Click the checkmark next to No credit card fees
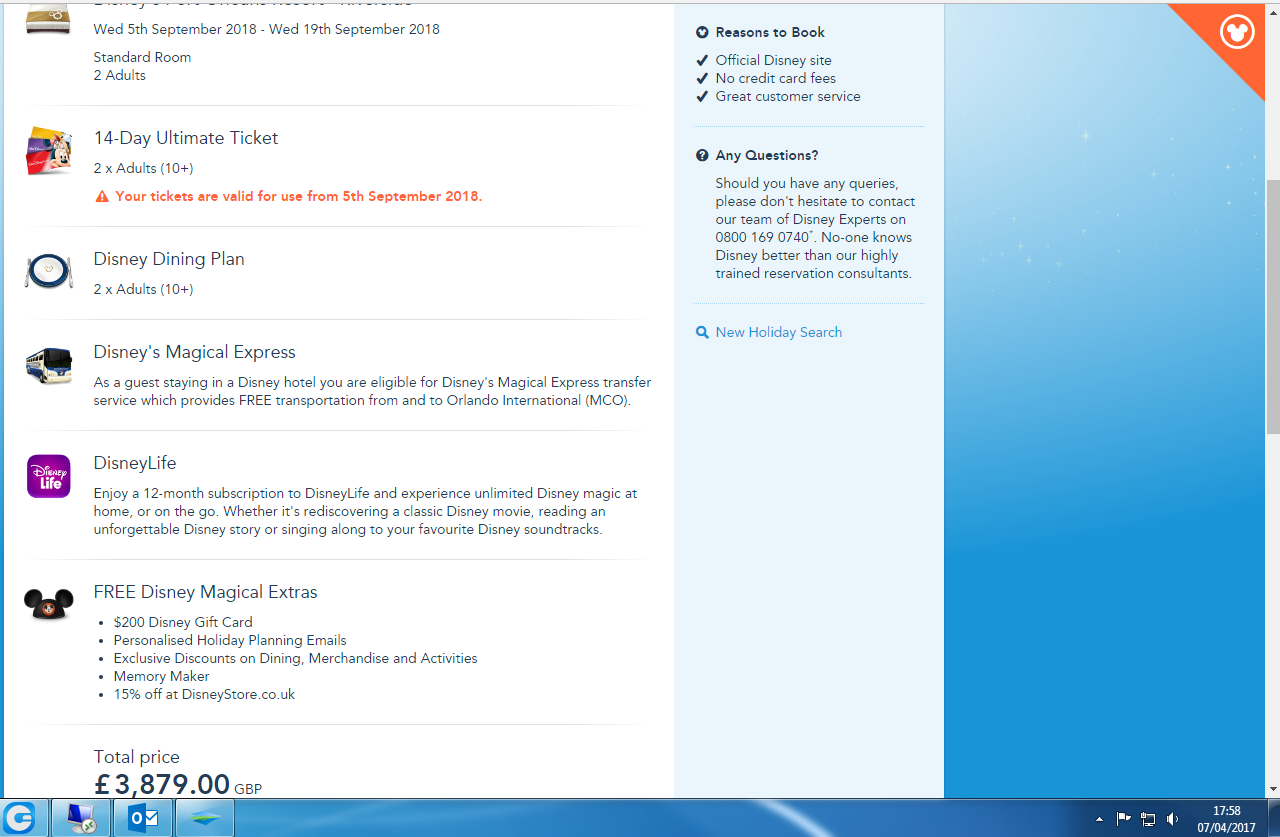The image size is (1280, 837). point(702,78)
